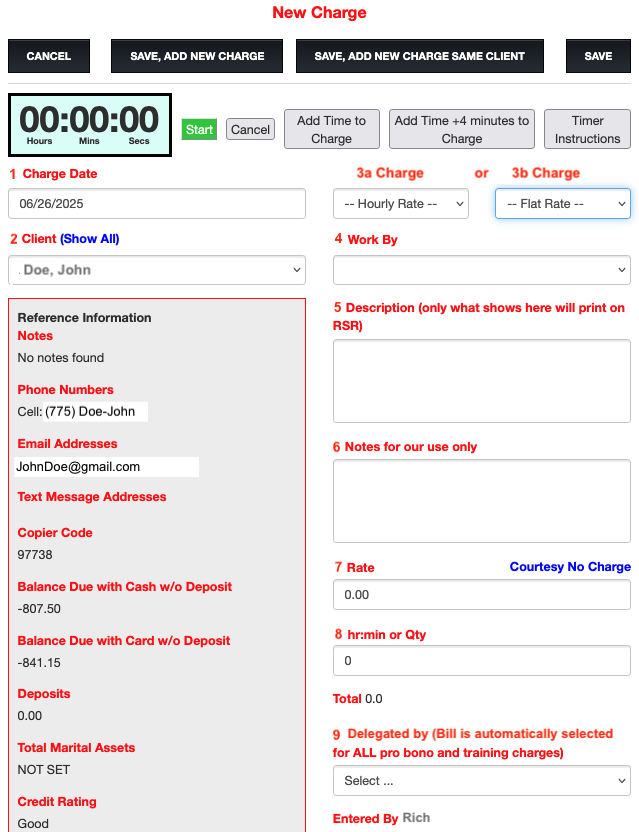This screenshot has height=832, width=639.
Task: Open the Client dropdown showing Doe, John
Action: click(157, 270)
